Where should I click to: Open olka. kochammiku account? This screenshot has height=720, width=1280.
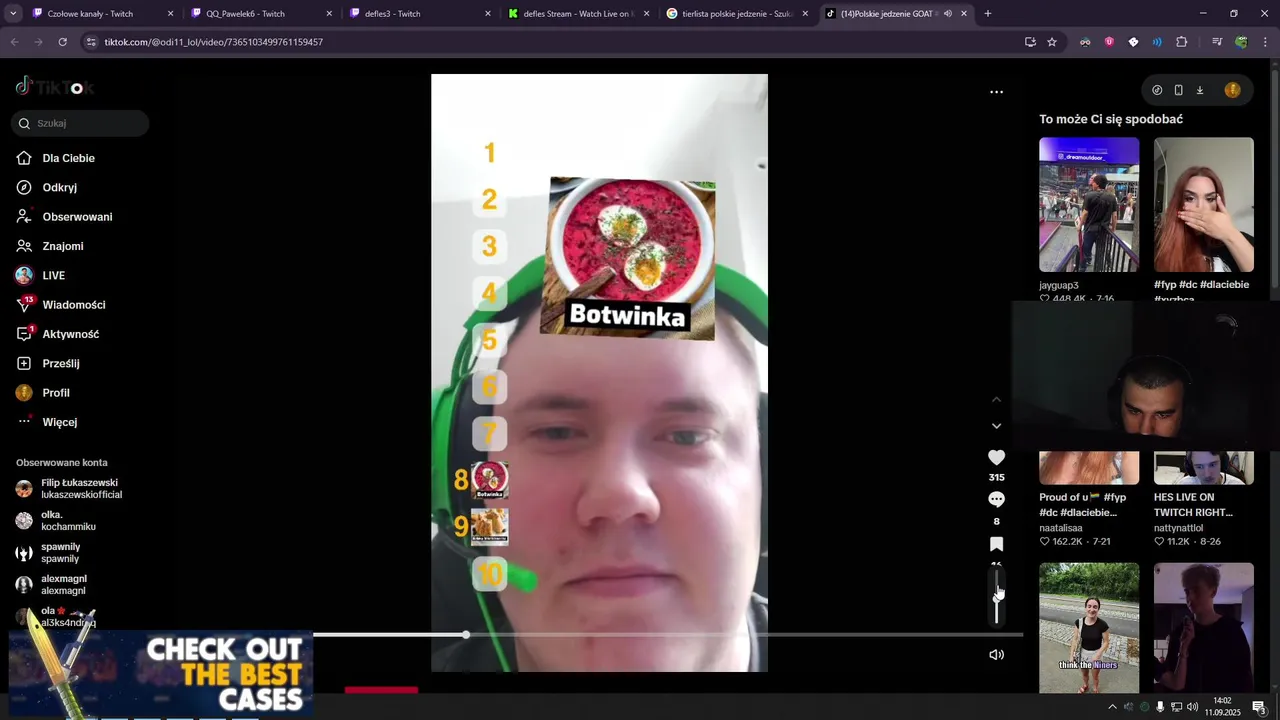point(56,521)
